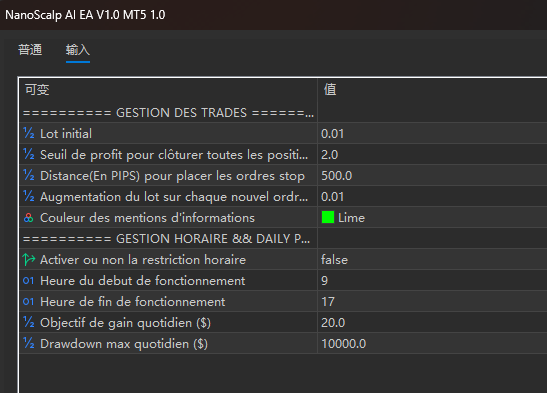
Task: Select the 输入 tab
Action: tap(78, 50)
